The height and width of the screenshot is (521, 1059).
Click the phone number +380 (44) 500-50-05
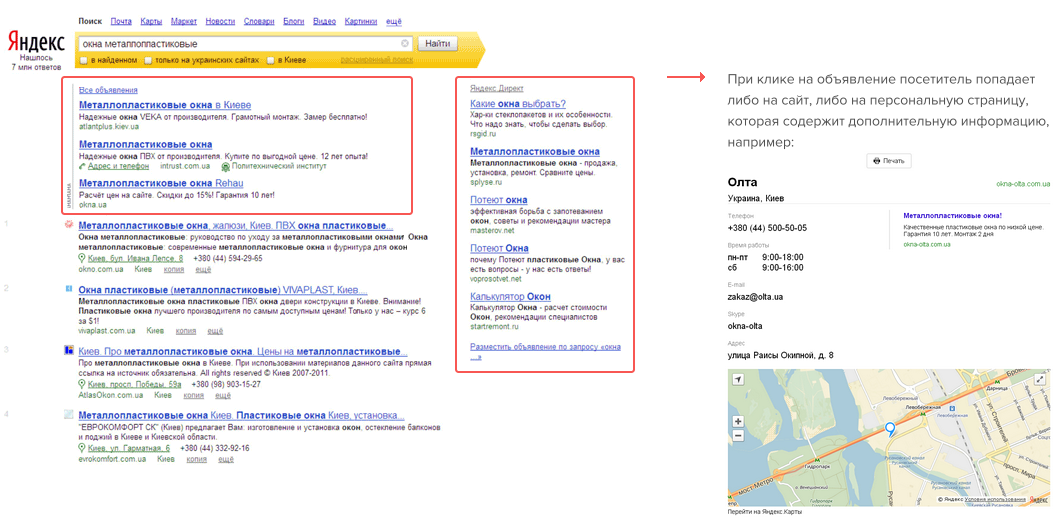pos(767,228)
